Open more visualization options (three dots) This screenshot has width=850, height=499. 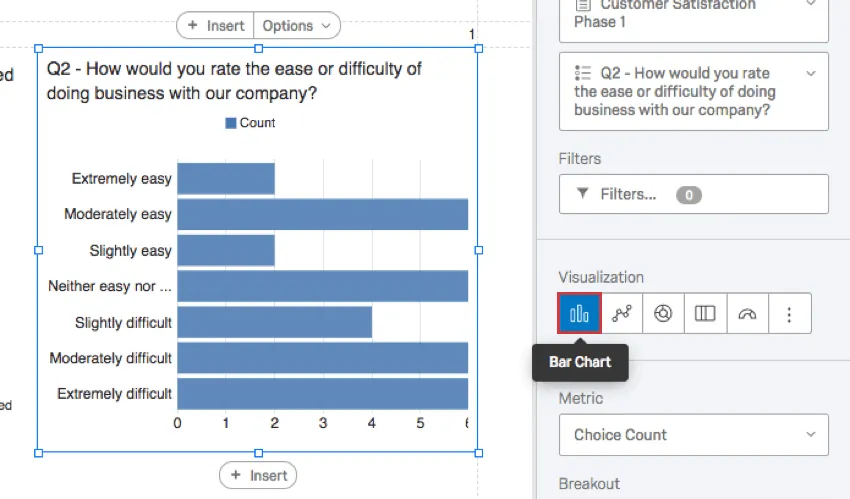click(789, 314)
